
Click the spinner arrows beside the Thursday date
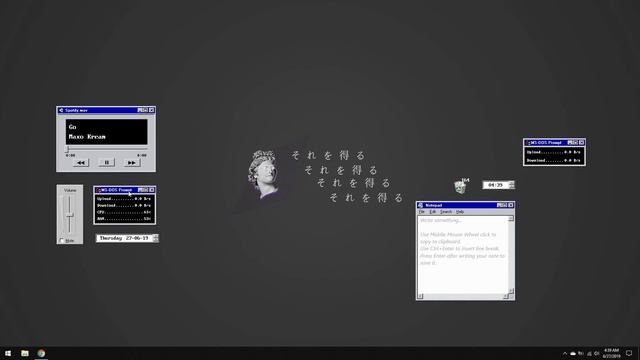pyautogui.click(x=156, y=238)
